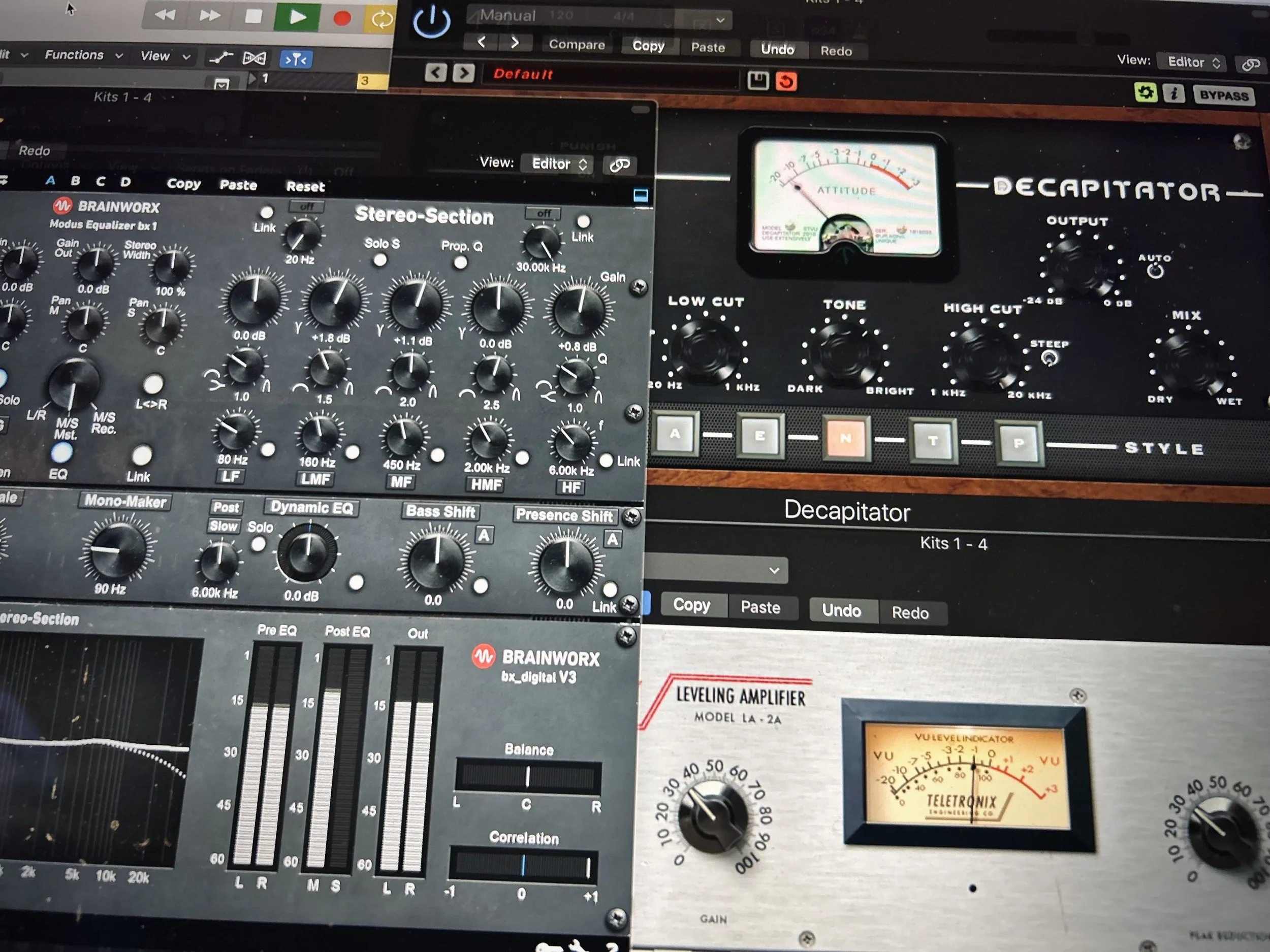
Task: Click the green settings gear icon
Action: 1145,92
